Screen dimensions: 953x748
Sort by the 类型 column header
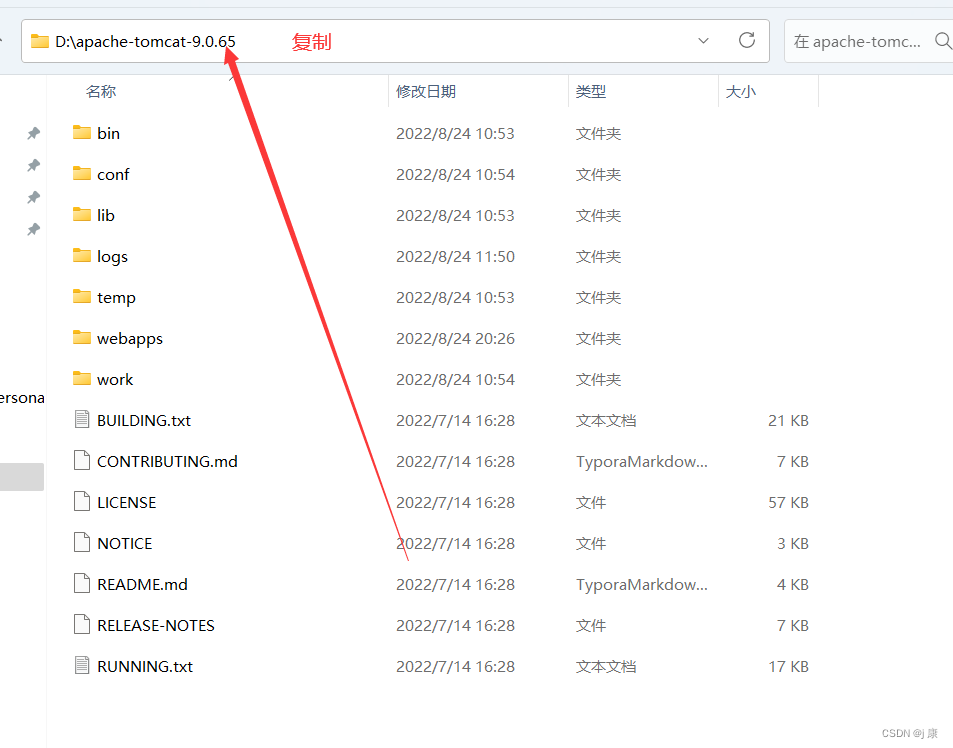click(591, 92)
